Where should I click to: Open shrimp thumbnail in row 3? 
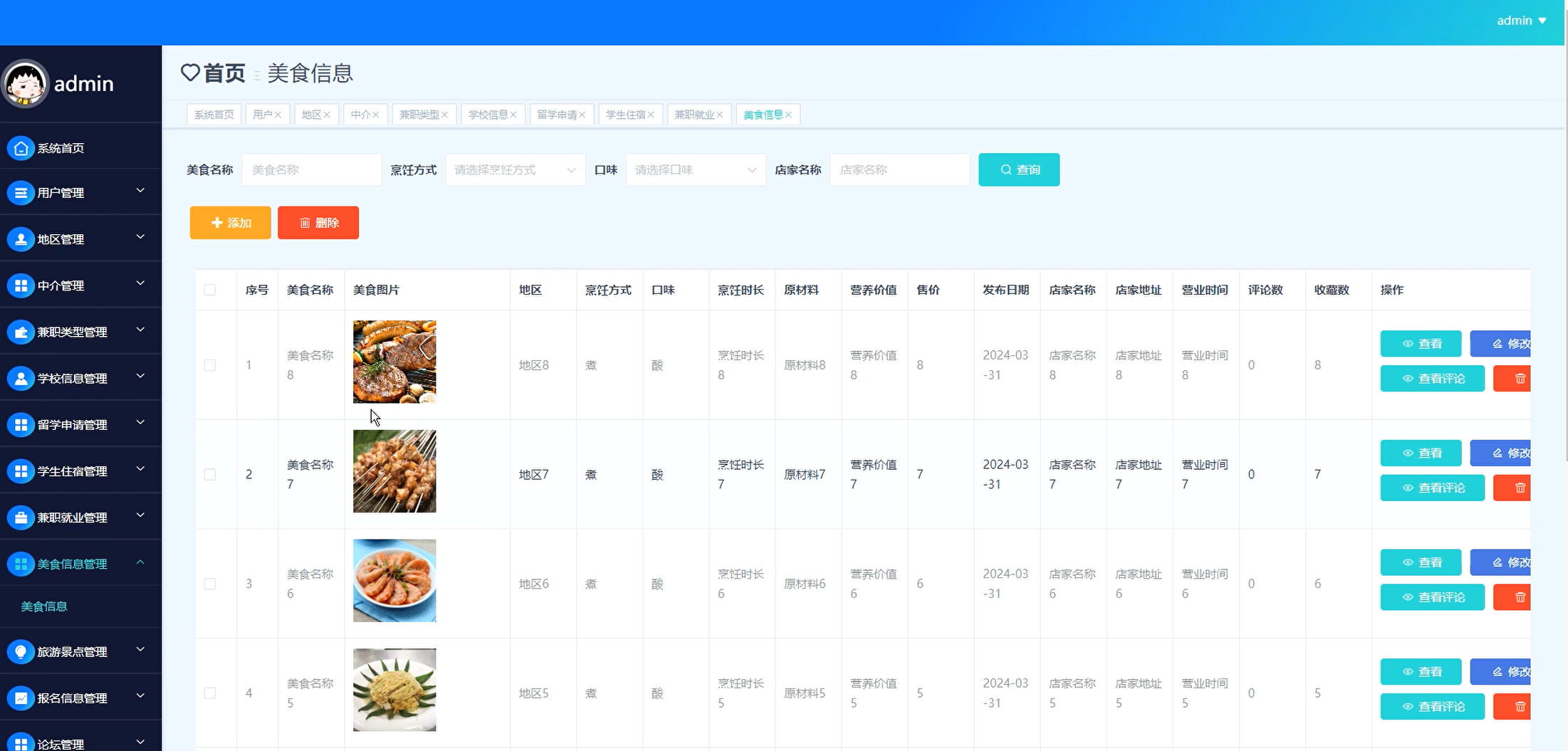pyautogui.click(x=394, y=580)
